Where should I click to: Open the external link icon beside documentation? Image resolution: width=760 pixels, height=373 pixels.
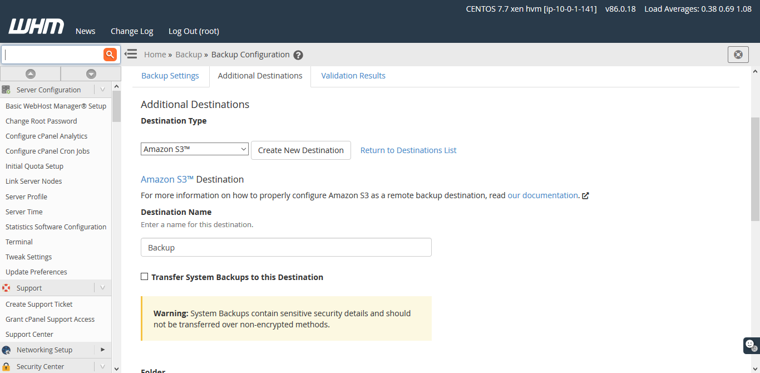tap(585, 196)
